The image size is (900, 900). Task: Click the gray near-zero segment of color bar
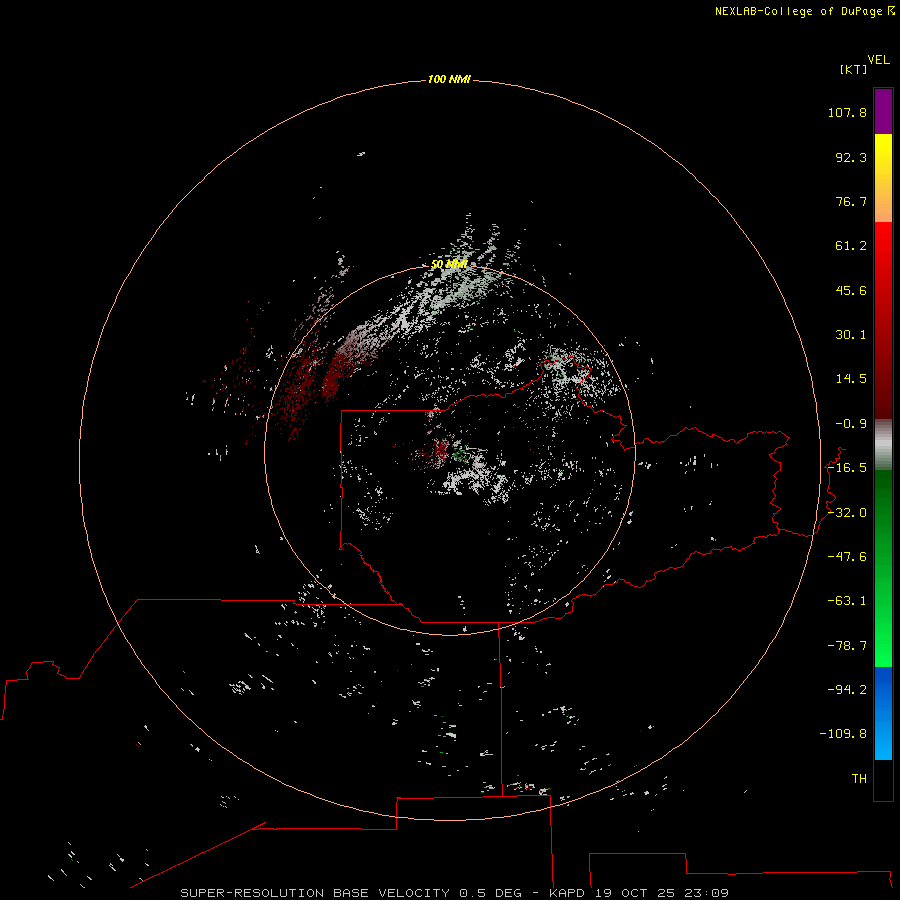(883, 445)
